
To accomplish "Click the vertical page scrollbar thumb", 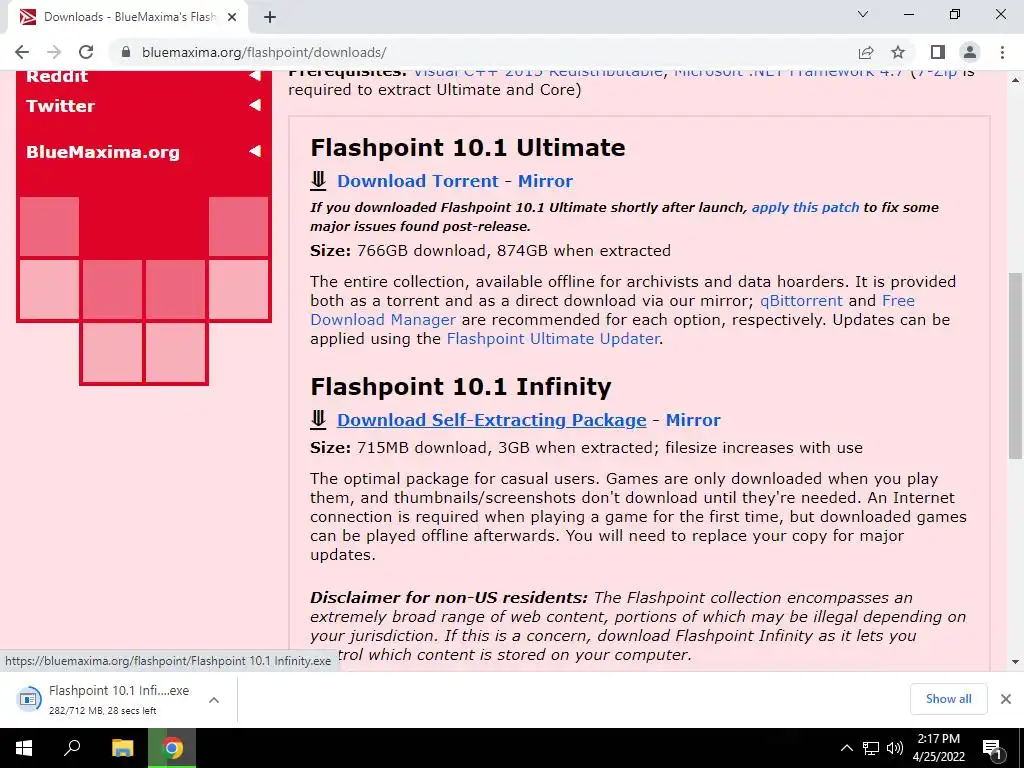I will point(1016,366).
